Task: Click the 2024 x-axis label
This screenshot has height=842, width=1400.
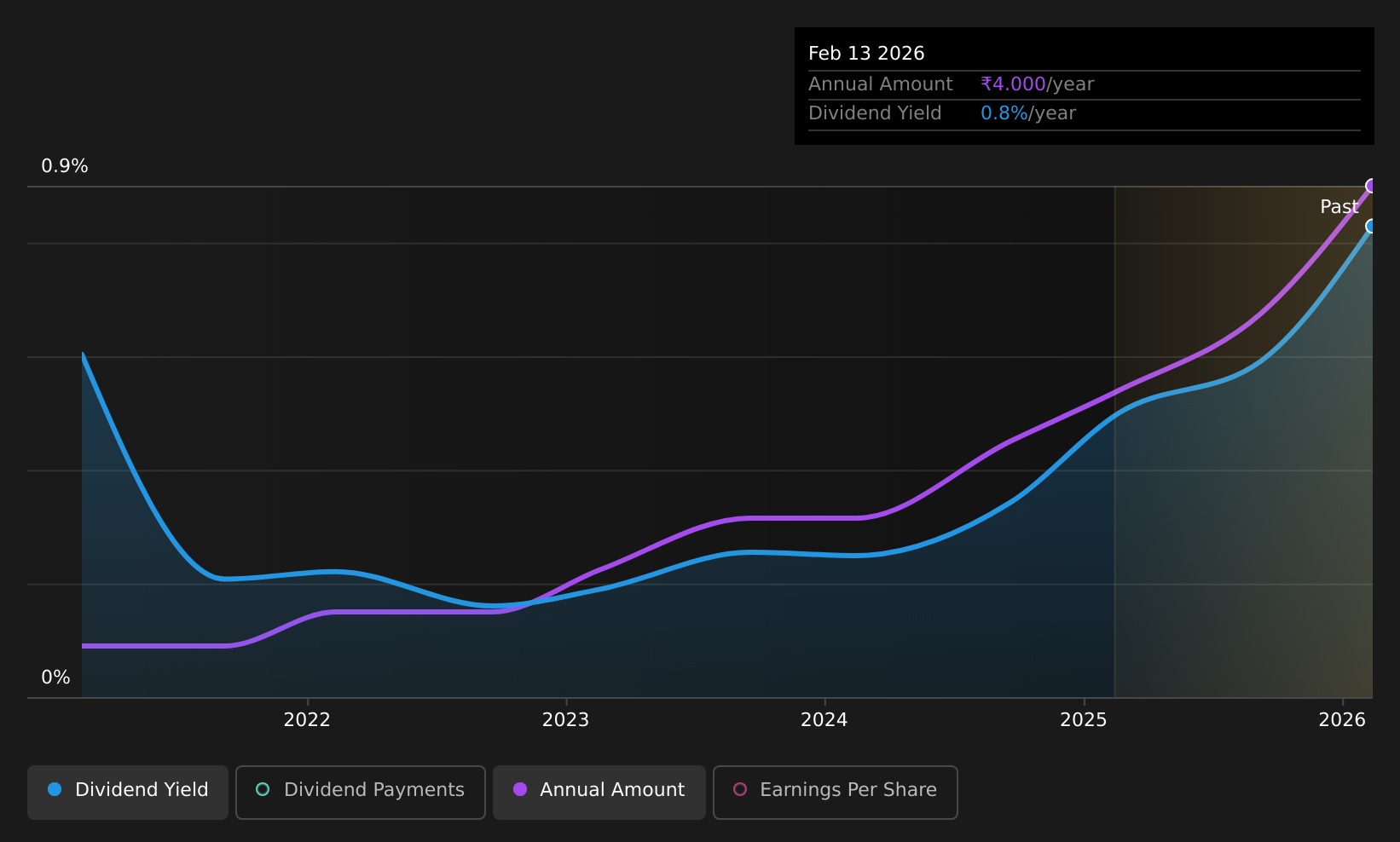Action: (824, 720)
